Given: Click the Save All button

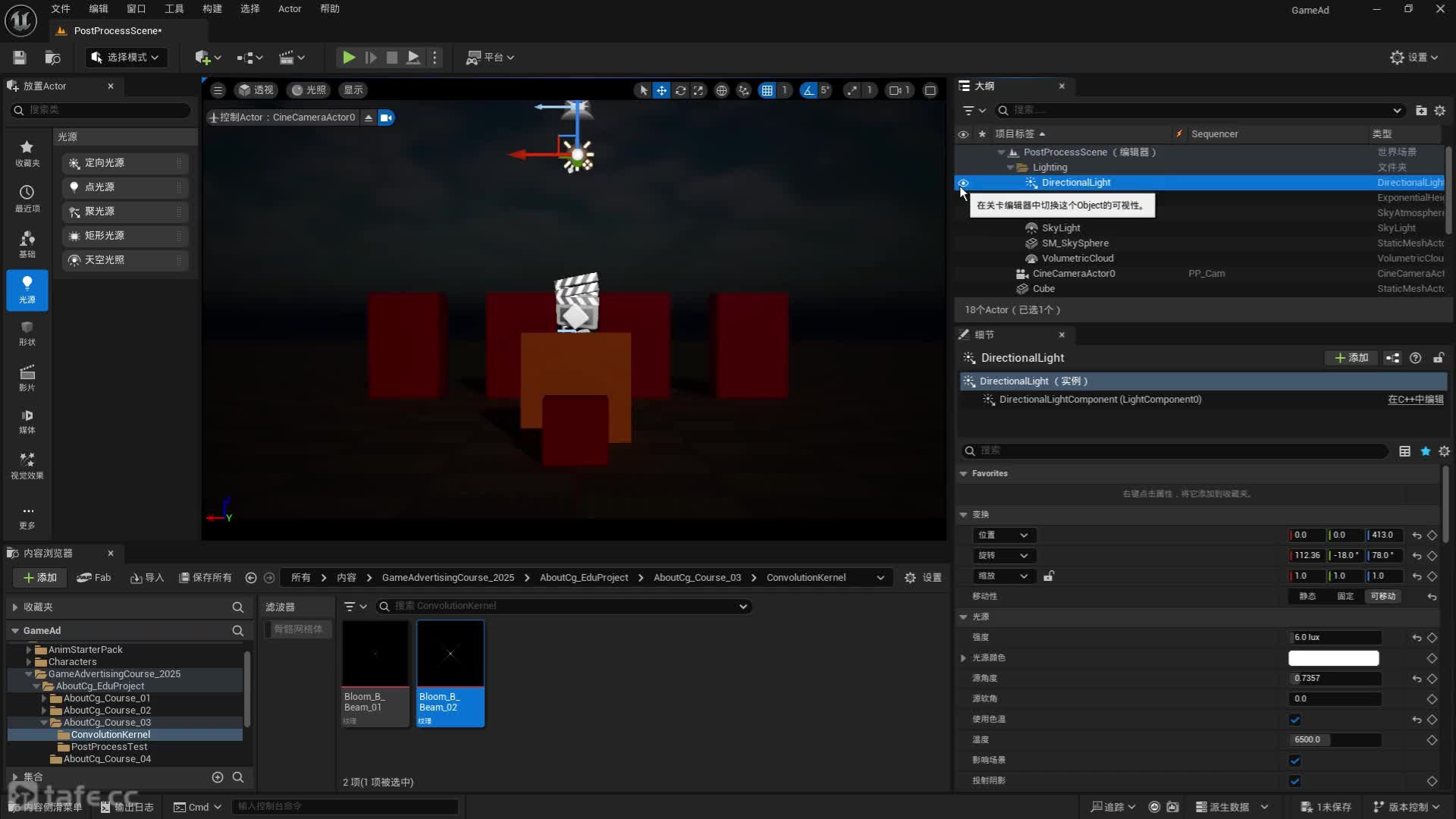Looking at the screenshot, I should (205, 577).
